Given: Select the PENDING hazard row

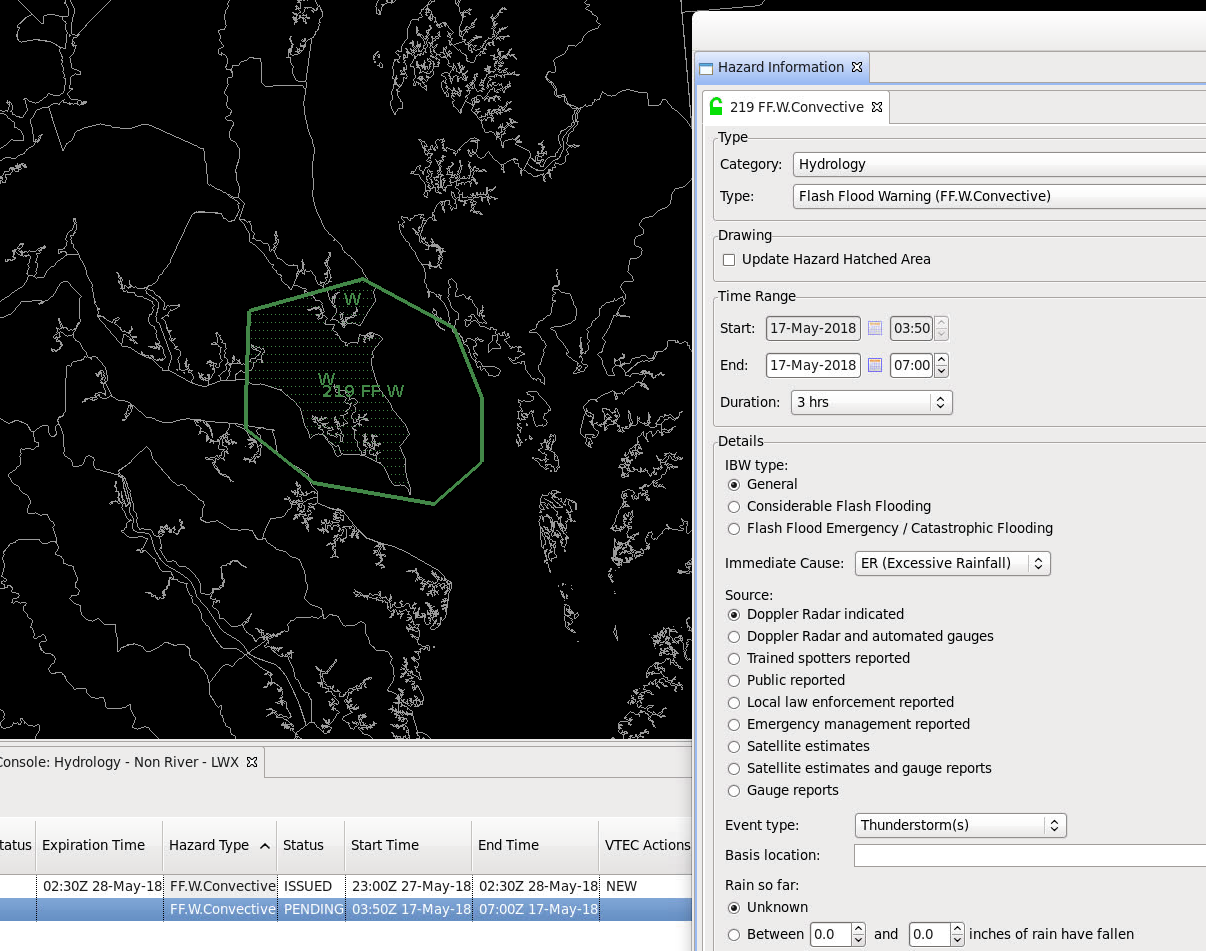Looking at the screenshot, I should pyautogui.click(x=345, y=909).
